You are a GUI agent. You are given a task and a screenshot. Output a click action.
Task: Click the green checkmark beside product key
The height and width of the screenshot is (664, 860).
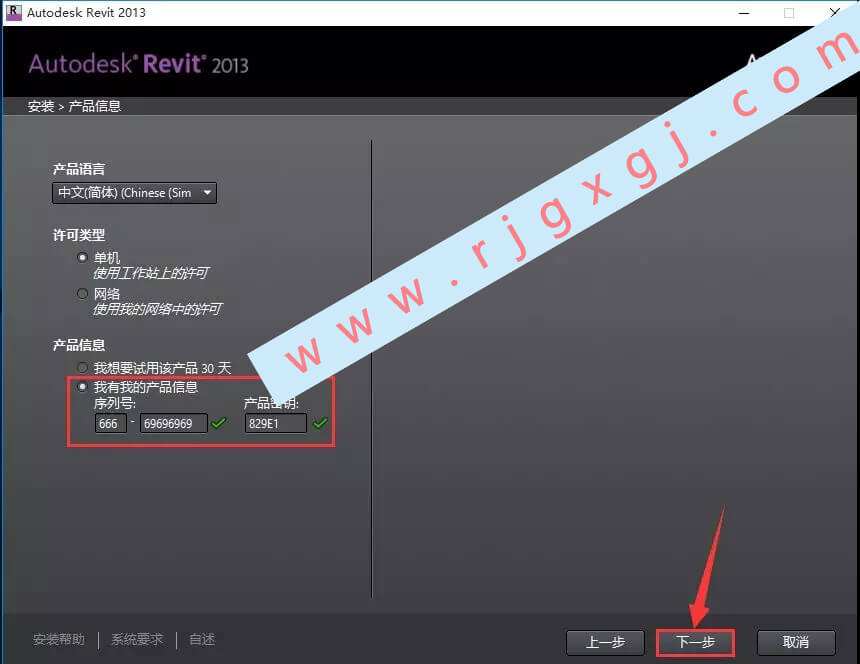click(320, 423)
